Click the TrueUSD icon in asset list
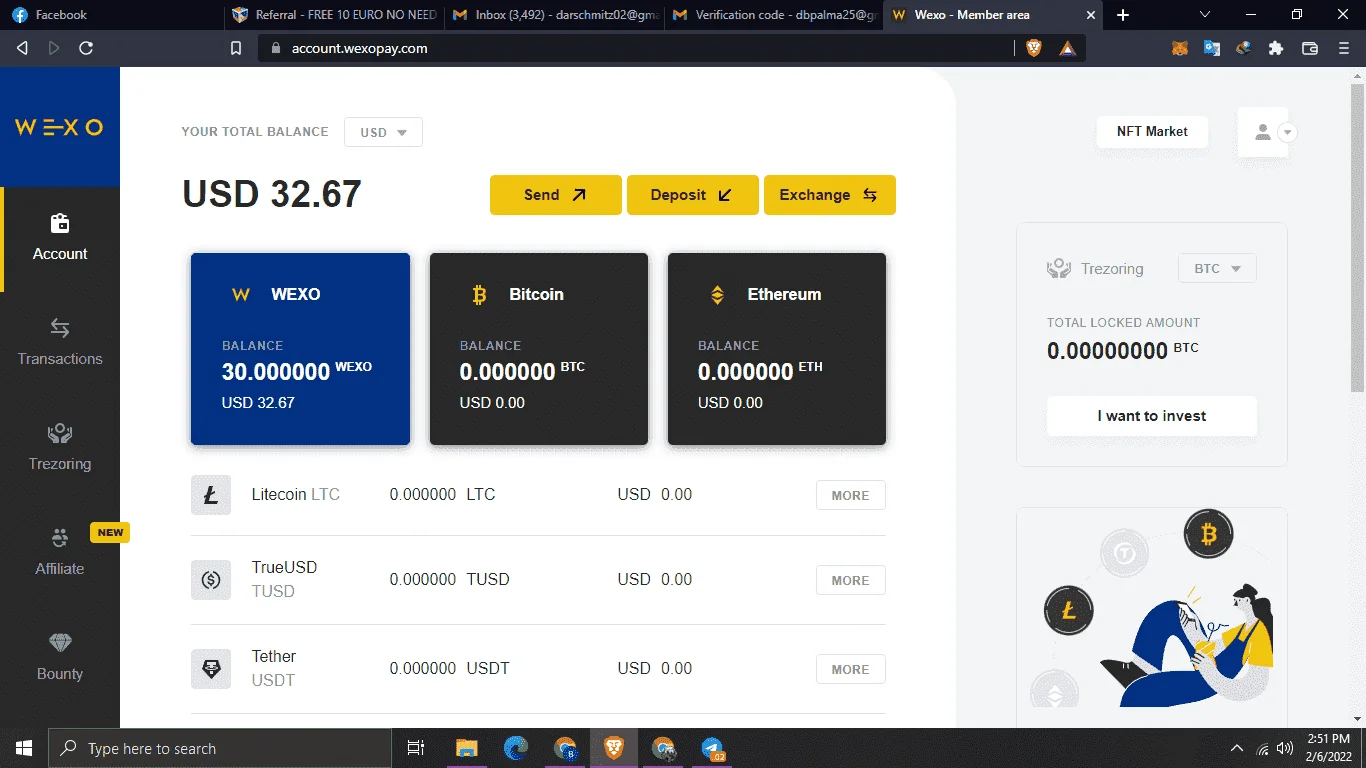The width and height of the screenshot is (1366, 768). pos(211,580)
